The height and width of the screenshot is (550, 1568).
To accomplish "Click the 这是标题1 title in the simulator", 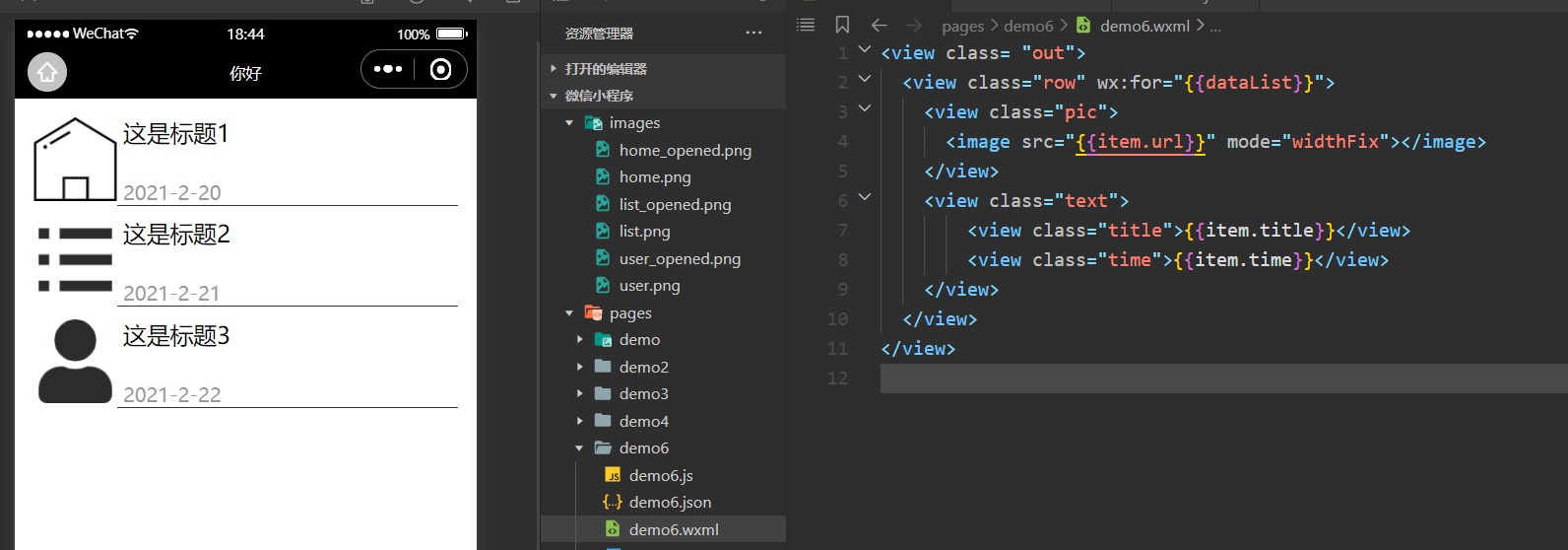I will tap(175, 133).
